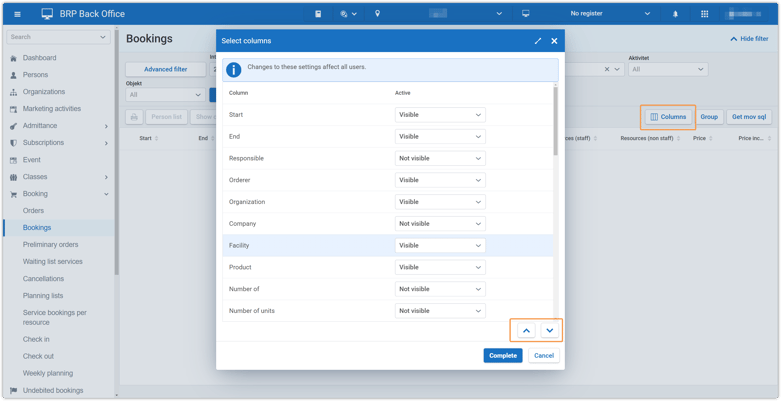Click the Undebited bookings flag icon
781x401 pixels.
(13, 391)
